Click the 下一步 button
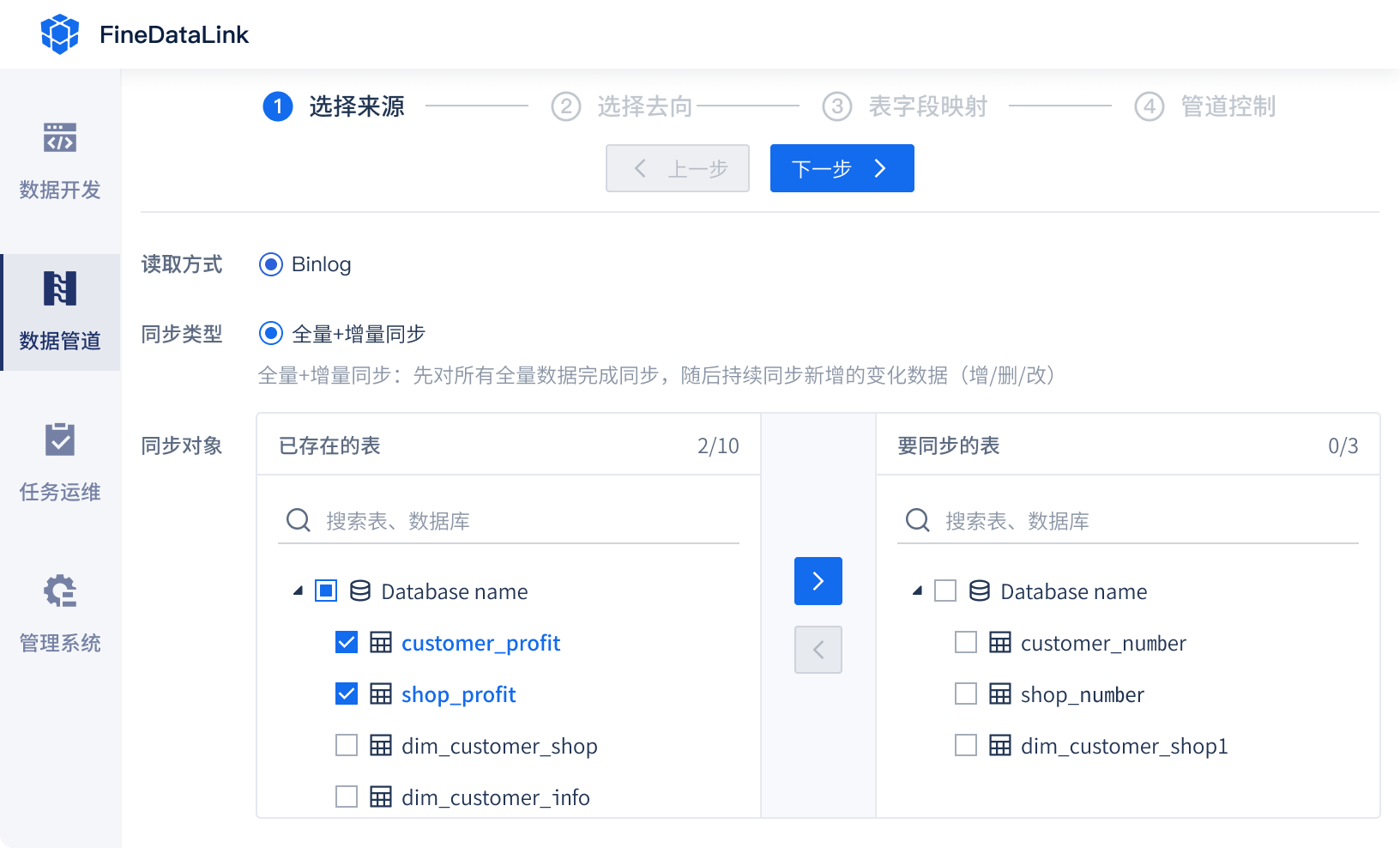Image resolution: width=1400 pixels, height=848 pixels. pos(842,168)
